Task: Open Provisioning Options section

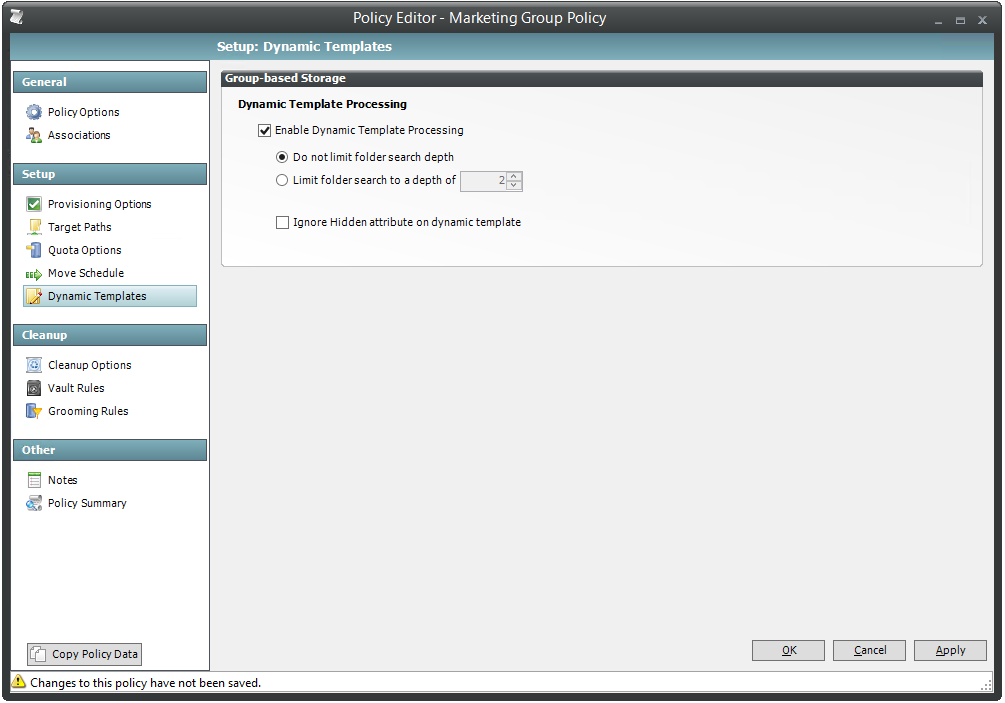Action: [99, 204]
